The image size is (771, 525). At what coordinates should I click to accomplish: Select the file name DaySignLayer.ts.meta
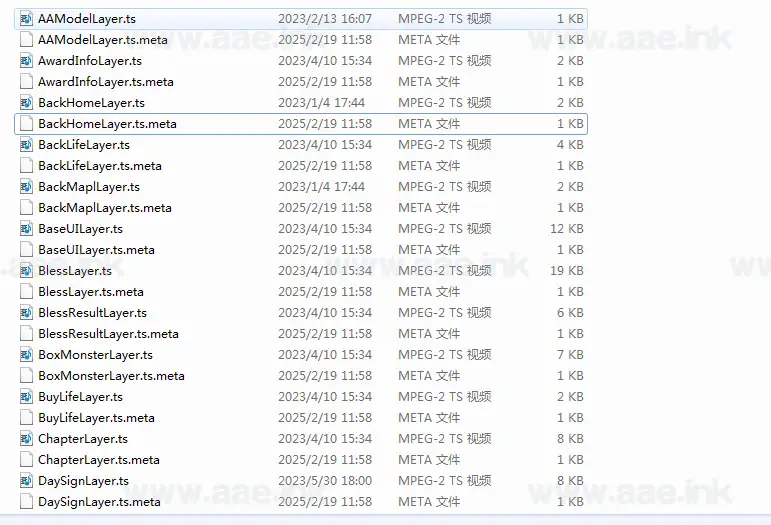coord(99,502)
